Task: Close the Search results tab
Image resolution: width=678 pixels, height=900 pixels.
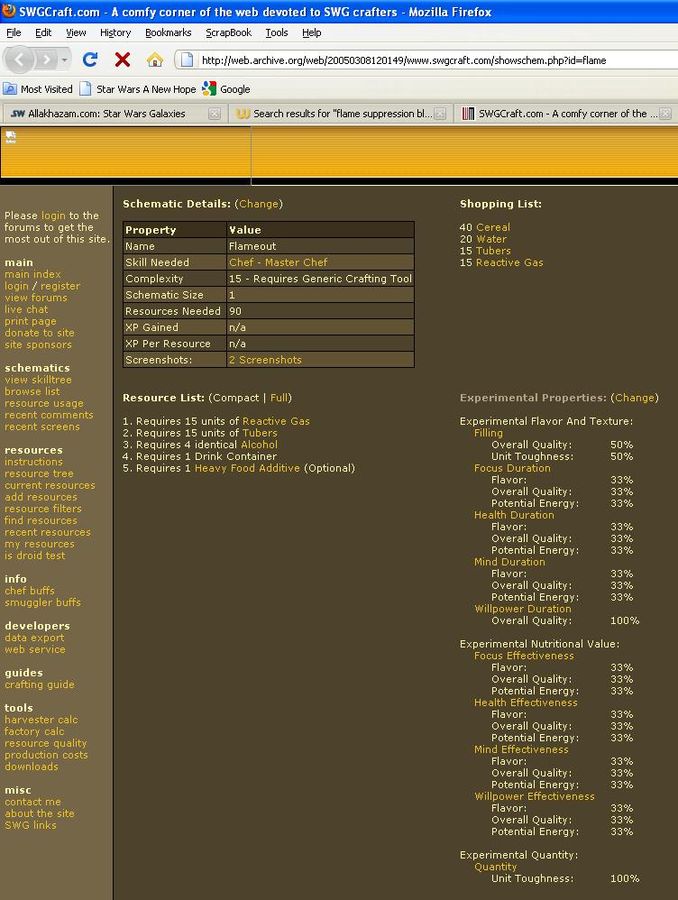Action: point(440,114)
